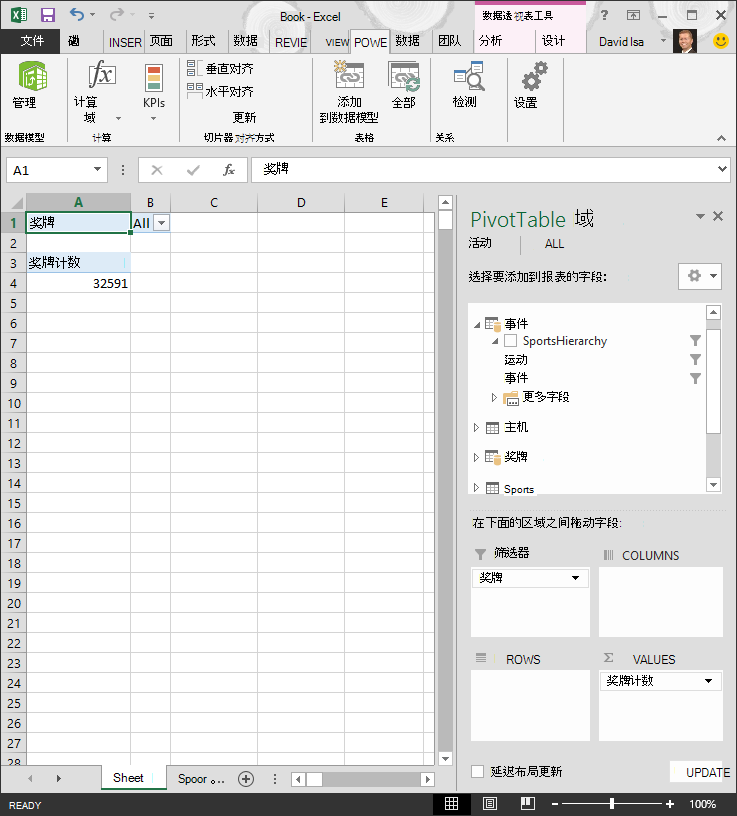Click the field list scroll down arrow
This screenshot has width=737, height=816.
coord(713,485)
